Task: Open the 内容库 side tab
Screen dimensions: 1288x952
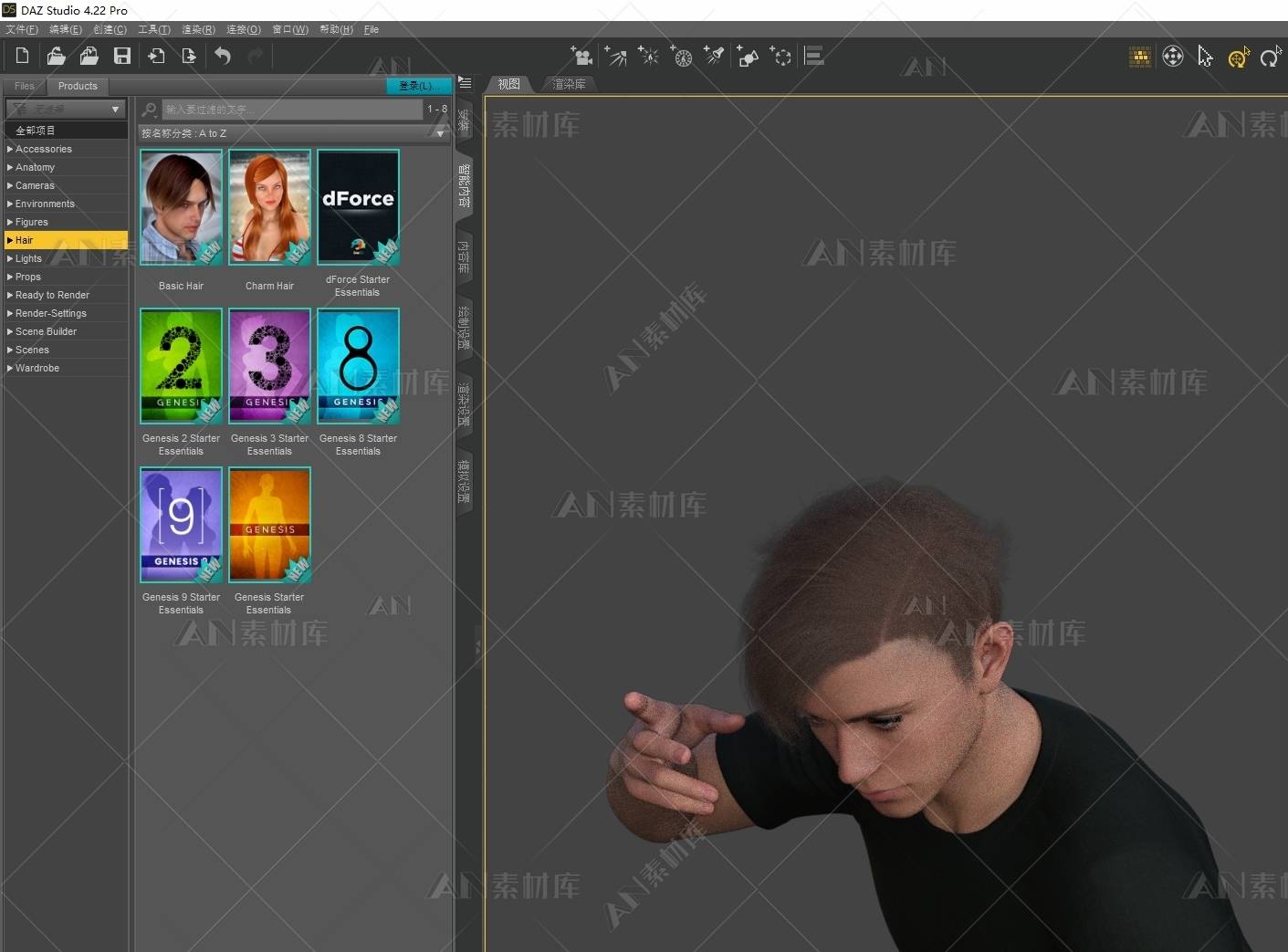Action: (464, 257)
